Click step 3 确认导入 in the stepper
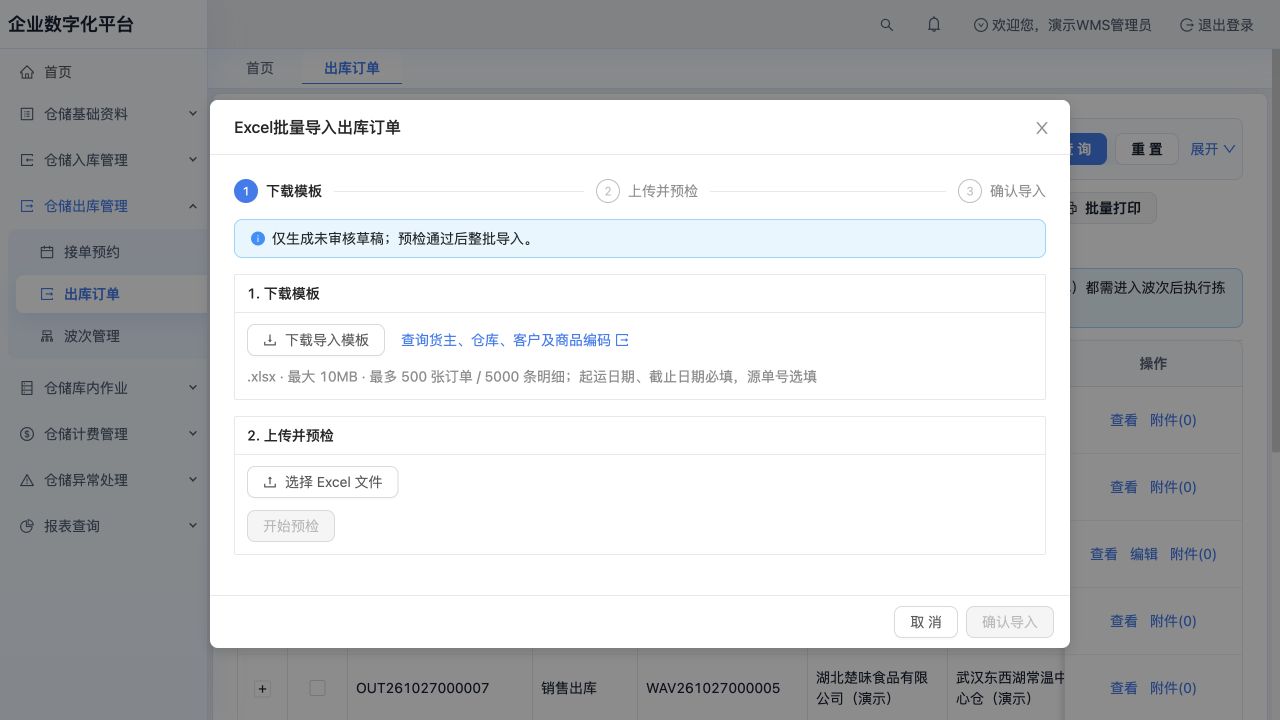 [1001, 191]
